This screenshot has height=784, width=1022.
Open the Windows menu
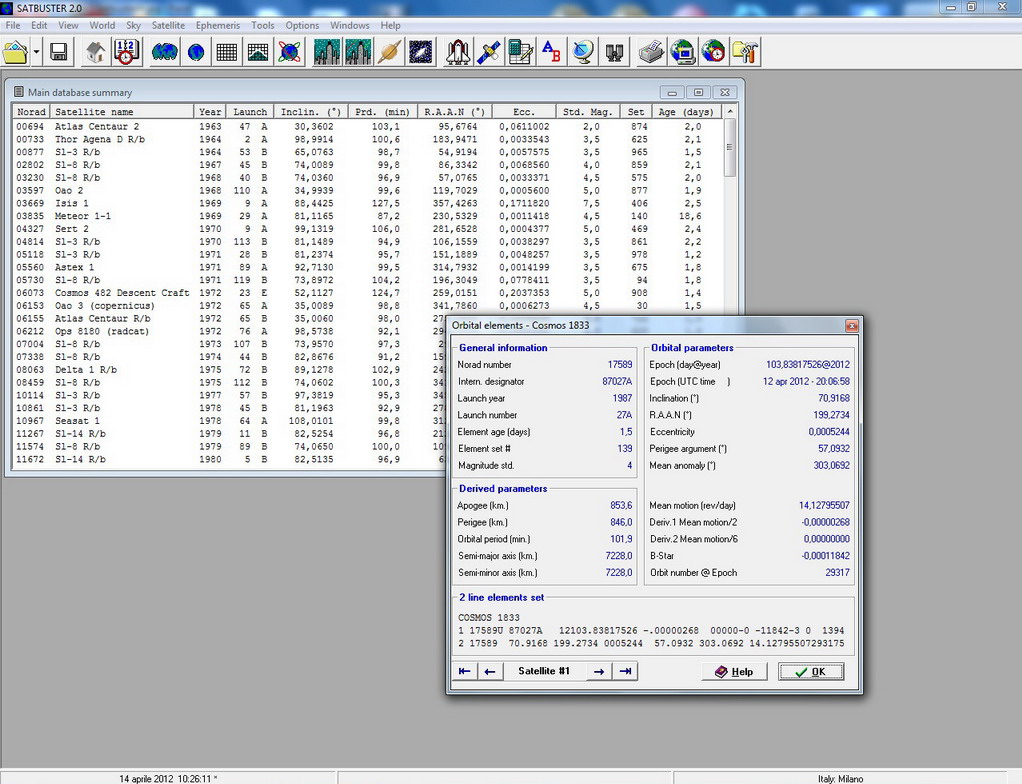[x=349, y=25]
